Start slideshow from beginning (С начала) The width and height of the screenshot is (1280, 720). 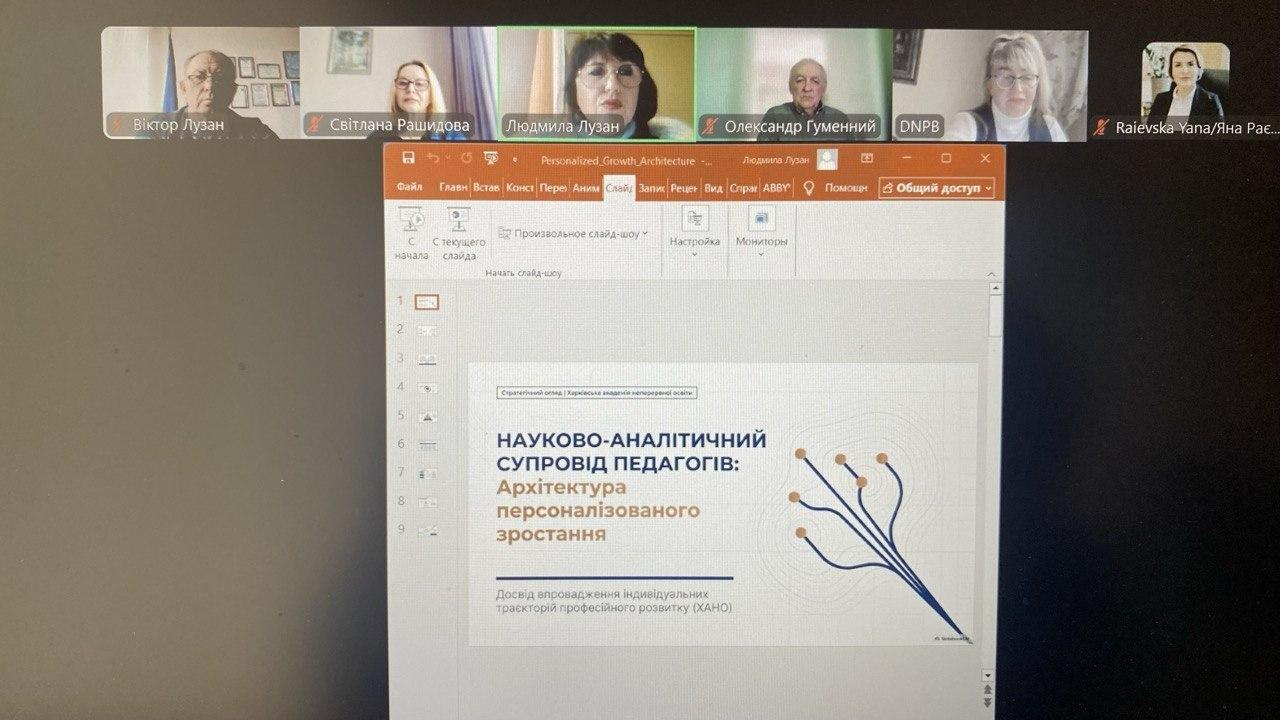(411, 233)
